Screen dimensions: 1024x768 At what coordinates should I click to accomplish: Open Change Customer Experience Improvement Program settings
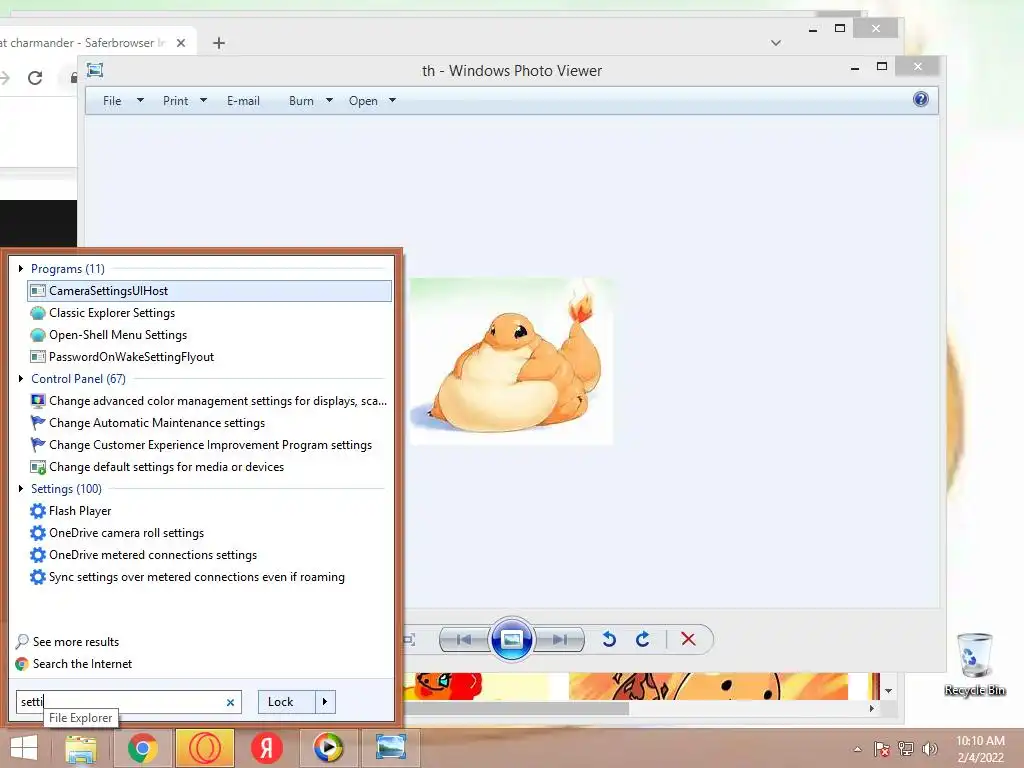(210, 445)
